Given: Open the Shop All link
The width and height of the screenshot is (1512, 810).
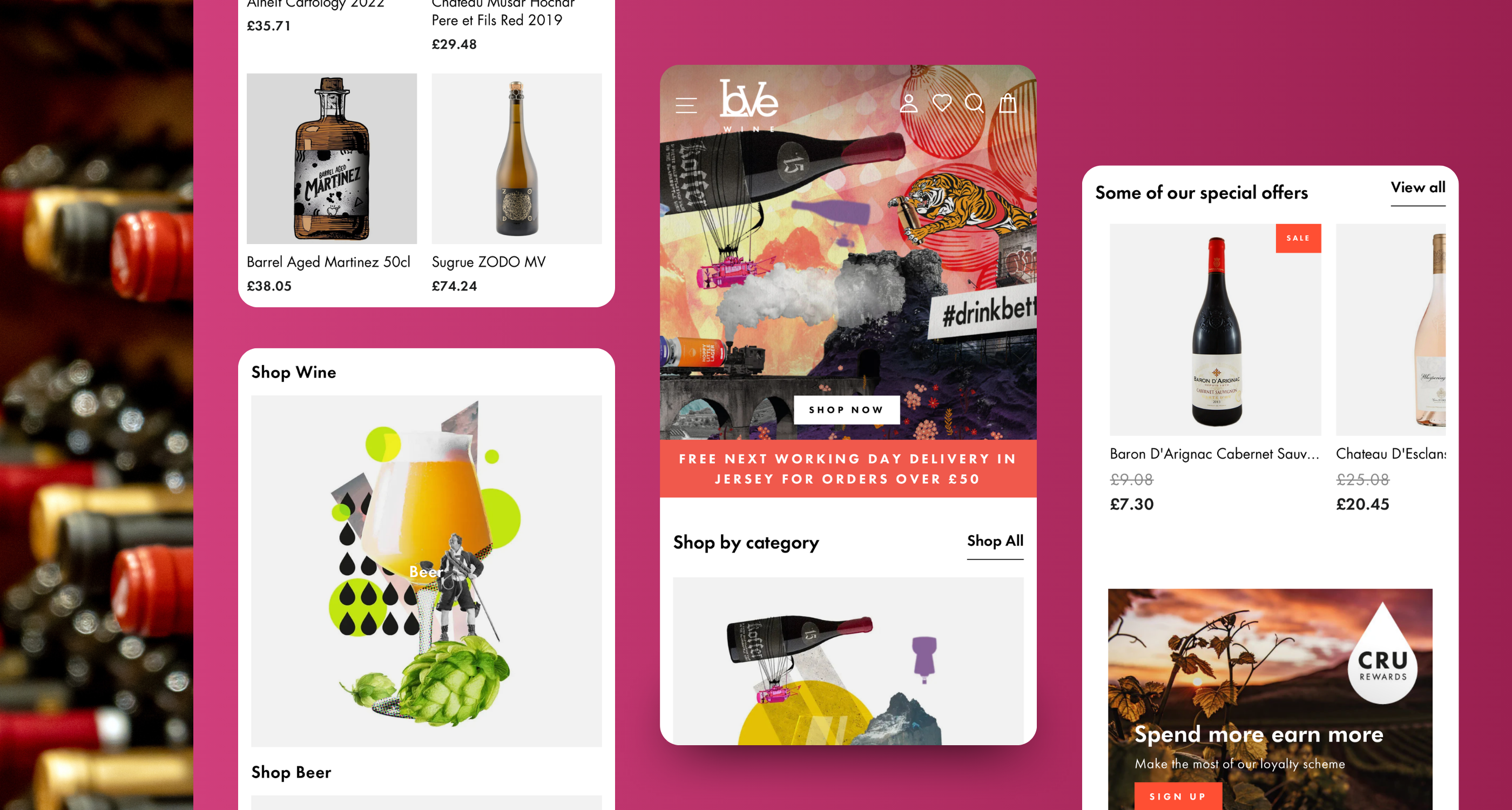Looking at the screenshot, I should 995,541.
